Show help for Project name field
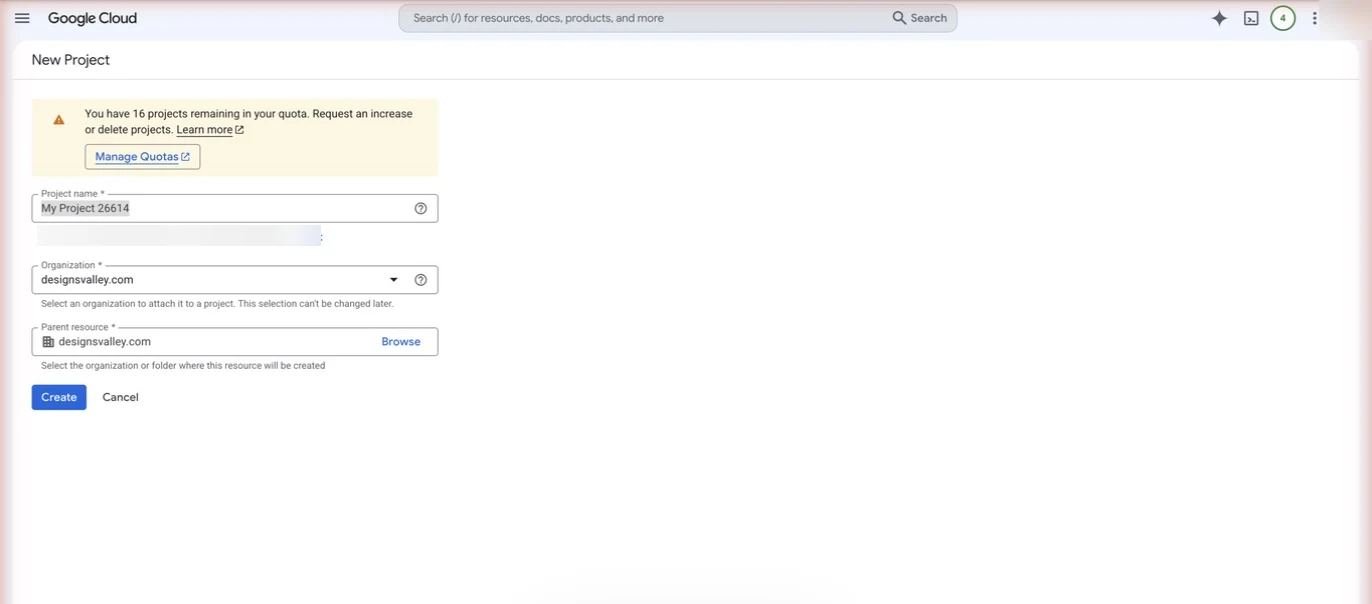This screenshot has height=604, width=1372. click(x=421, y=208)
